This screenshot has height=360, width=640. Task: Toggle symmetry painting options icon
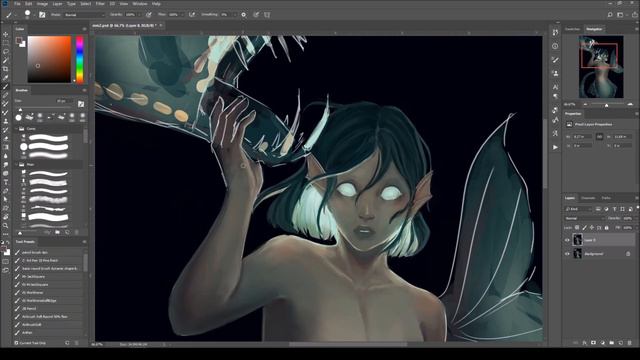pos(267,15)
